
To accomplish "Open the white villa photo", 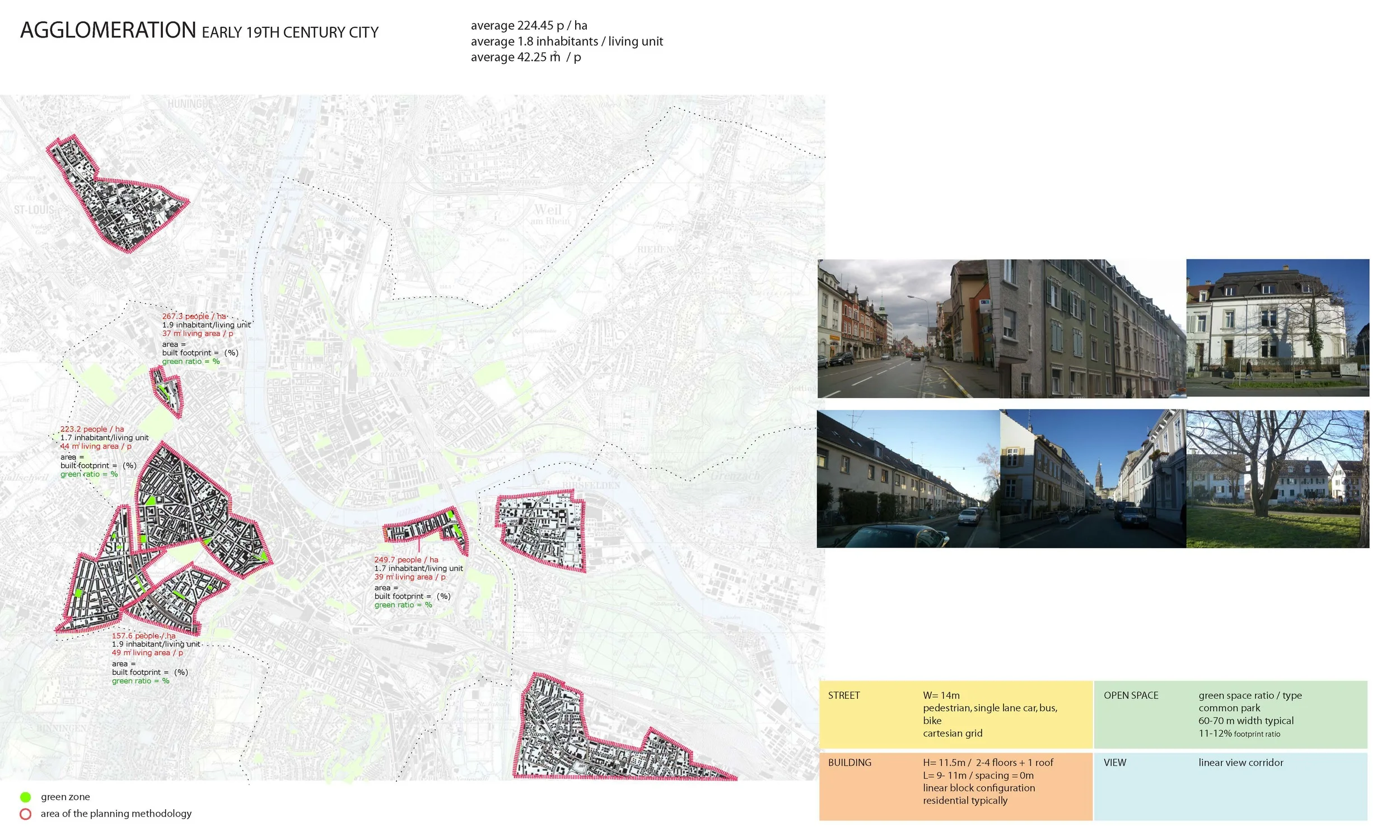I will [x=1277, y=327].
